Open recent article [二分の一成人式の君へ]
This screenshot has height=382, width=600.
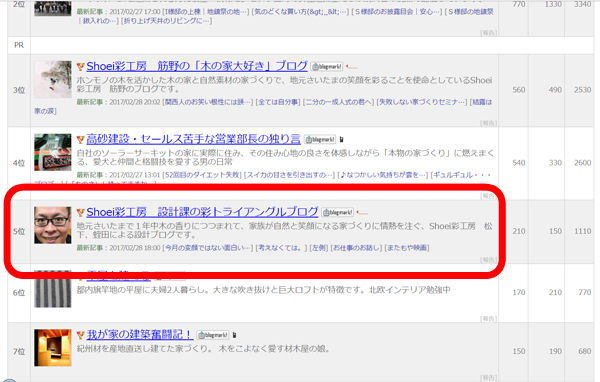[338, 102]
